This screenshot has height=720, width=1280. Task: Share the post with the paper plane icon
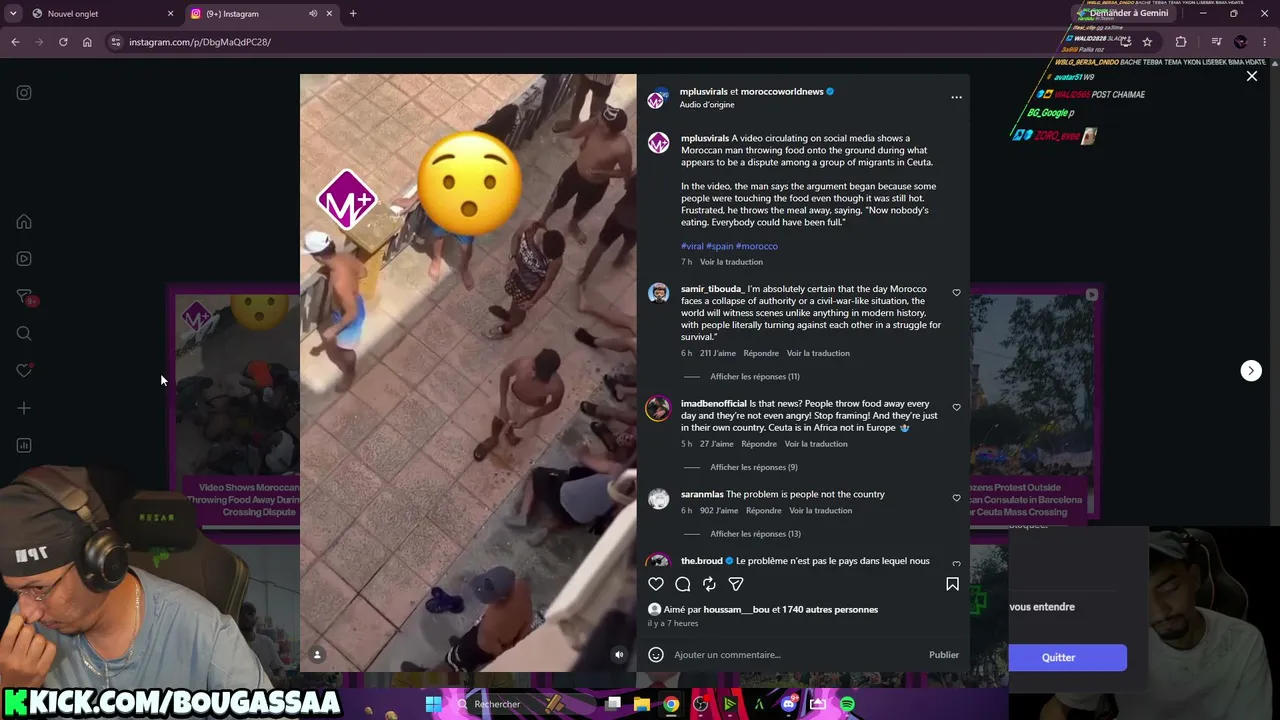coord(736,584)
